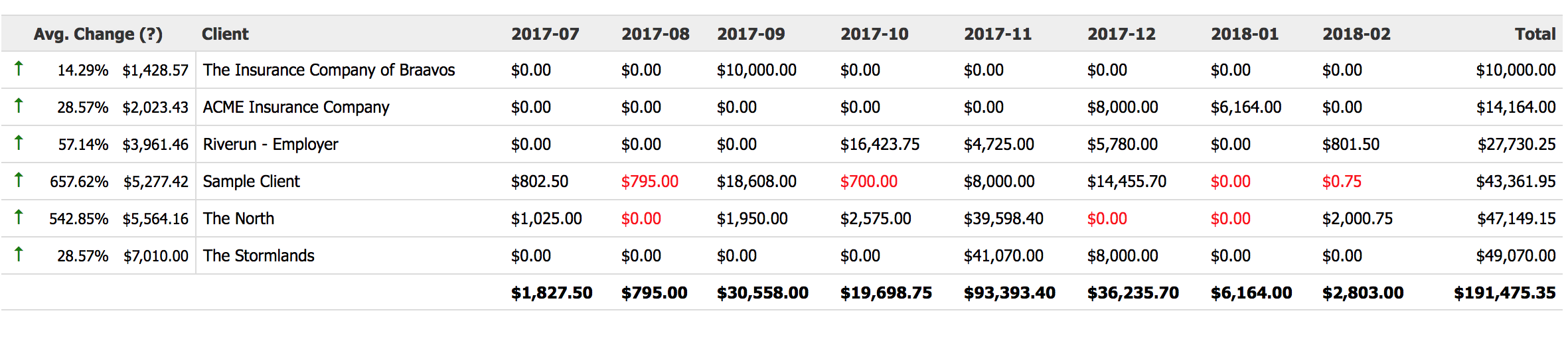This screenshot has width=1568, height=337.
Task: Click green up arrow in The North row
Action: [19, 216]
